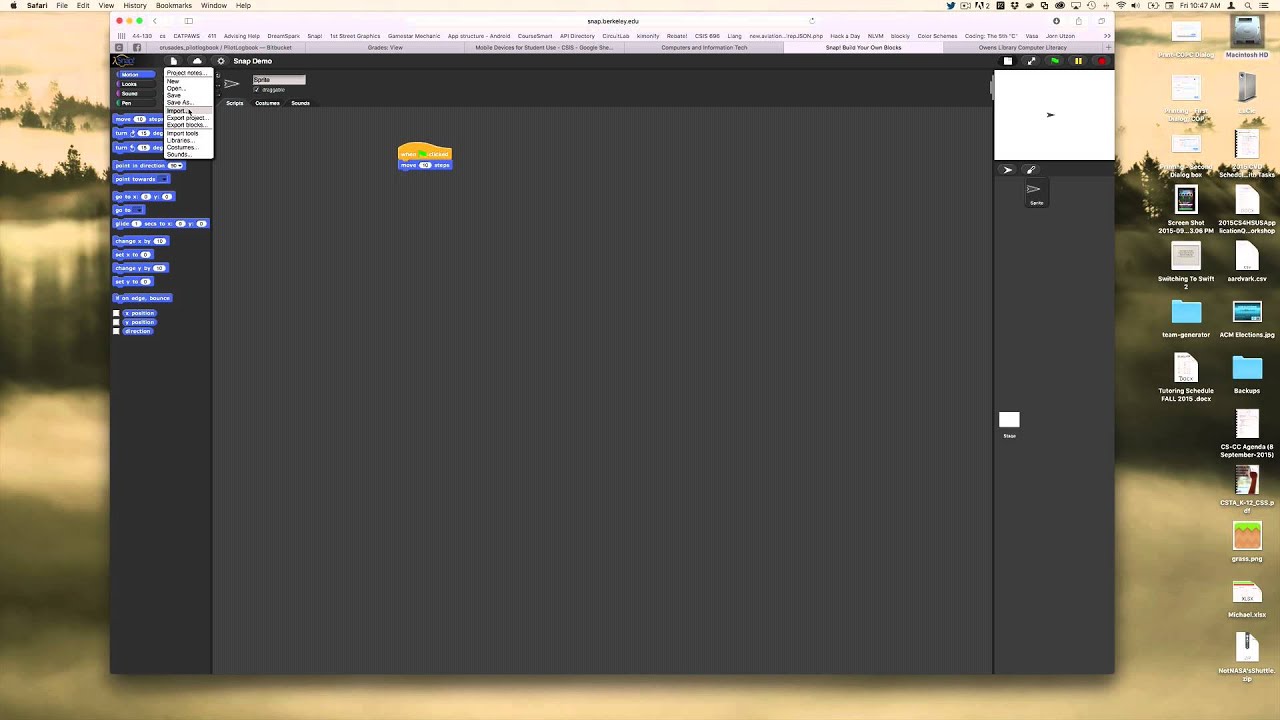Paint a new sprite with brush icon
The height and width of the screenshot is (720, 1280).
pos(1031,169)
